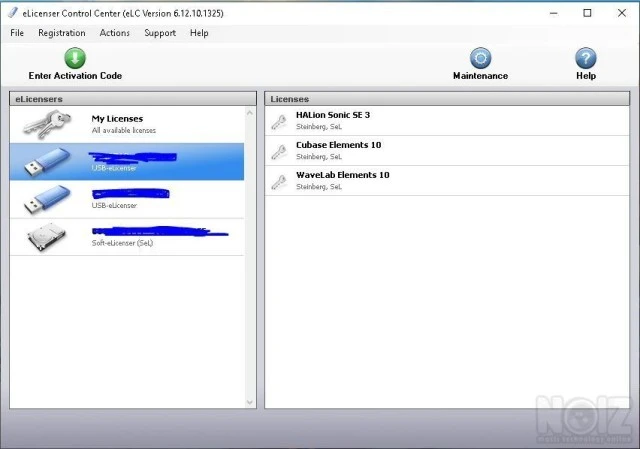Click the 'Soft-eLicenser (SeL)' label

click(122, 243)
